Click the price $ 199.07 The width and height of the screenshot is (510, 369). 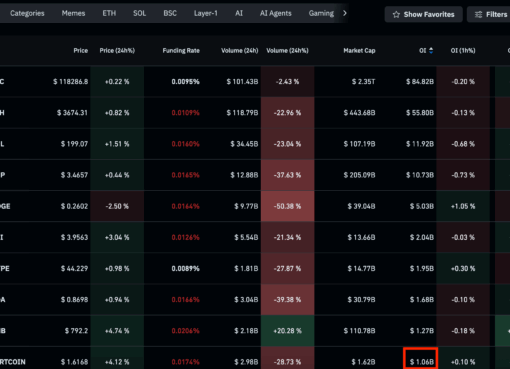[74, 144]
